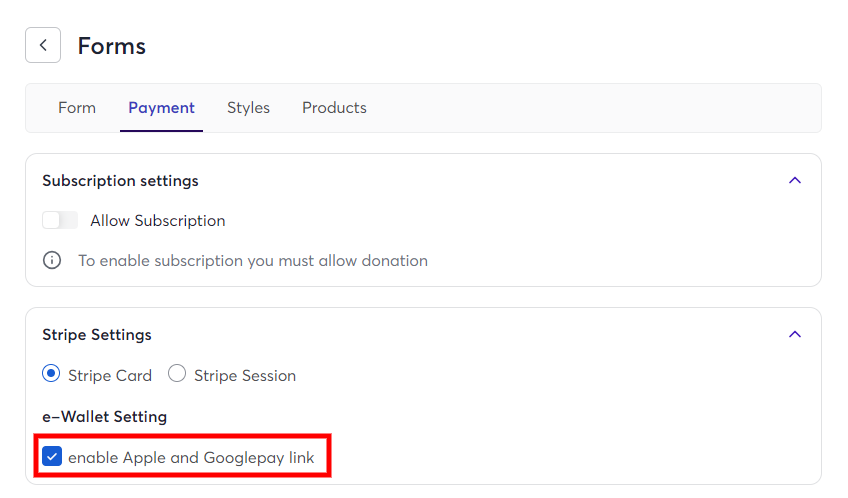Click the Stripe Session label text

(x=245, y=375)
